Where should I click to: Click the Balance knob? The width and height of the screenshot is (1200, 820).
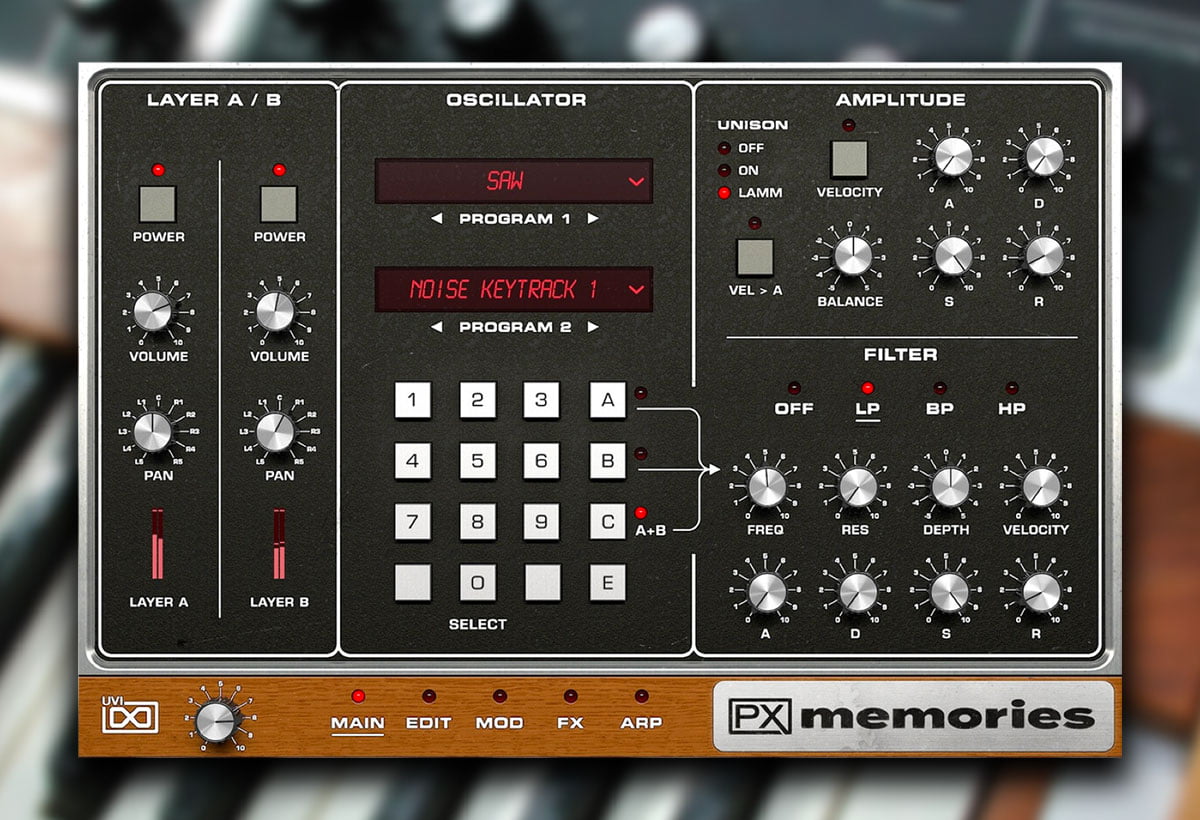point(851,256)
